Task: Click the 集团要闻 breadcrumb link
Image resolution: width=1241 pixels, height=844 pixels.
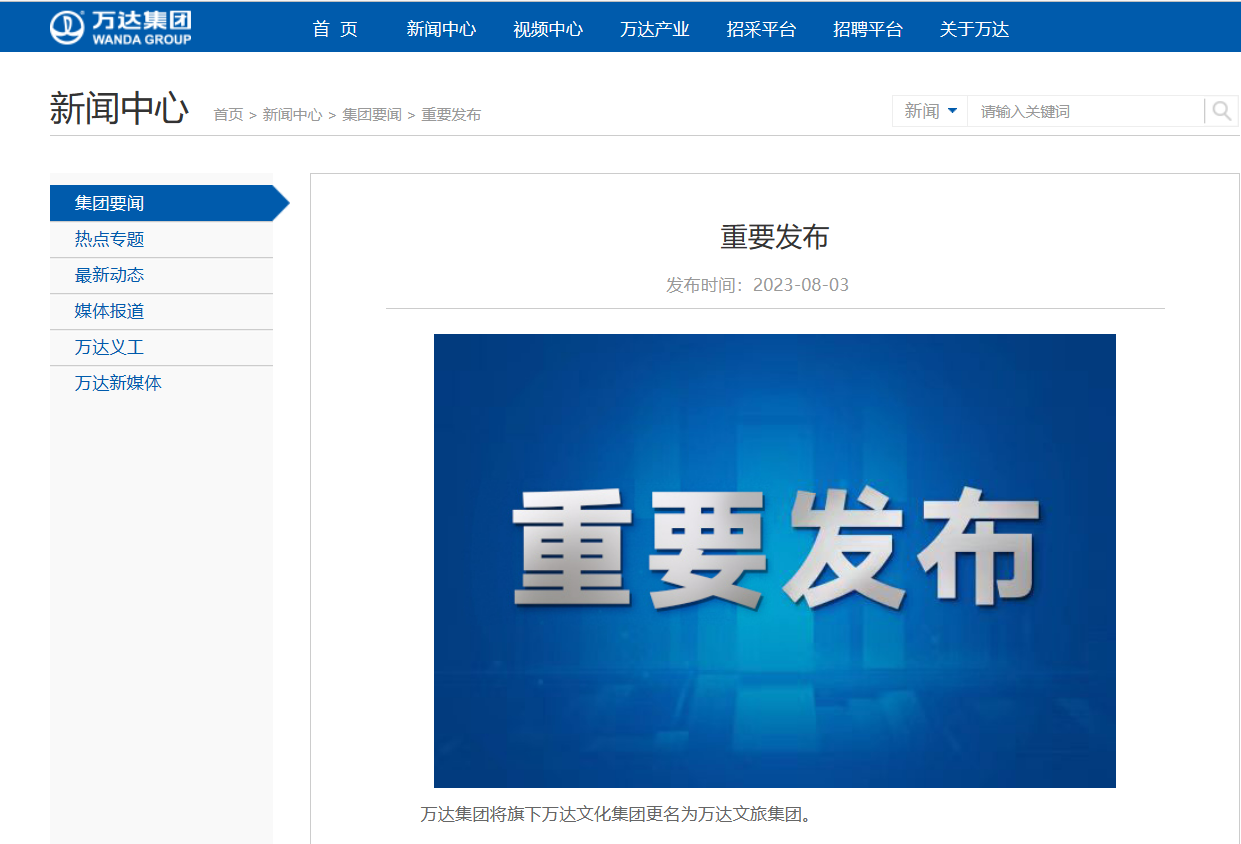Action: 372,115
